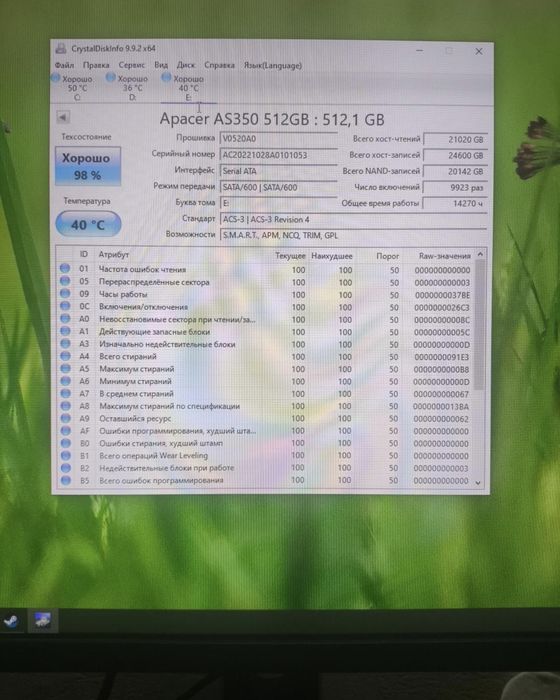Click the Буква тома field E:
560x700 pixels.
279,203
